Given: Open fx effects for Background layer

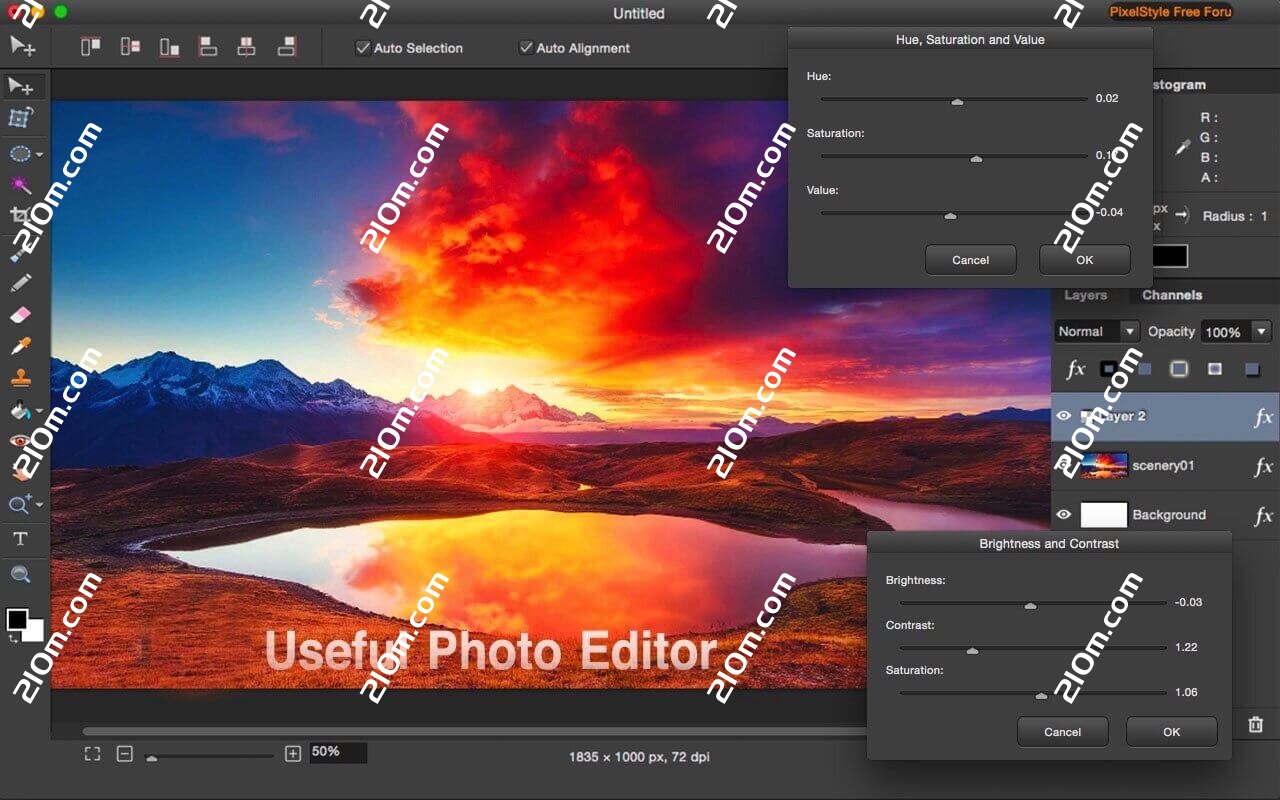Looking at the screenshot, I should tap(1263, 516).
